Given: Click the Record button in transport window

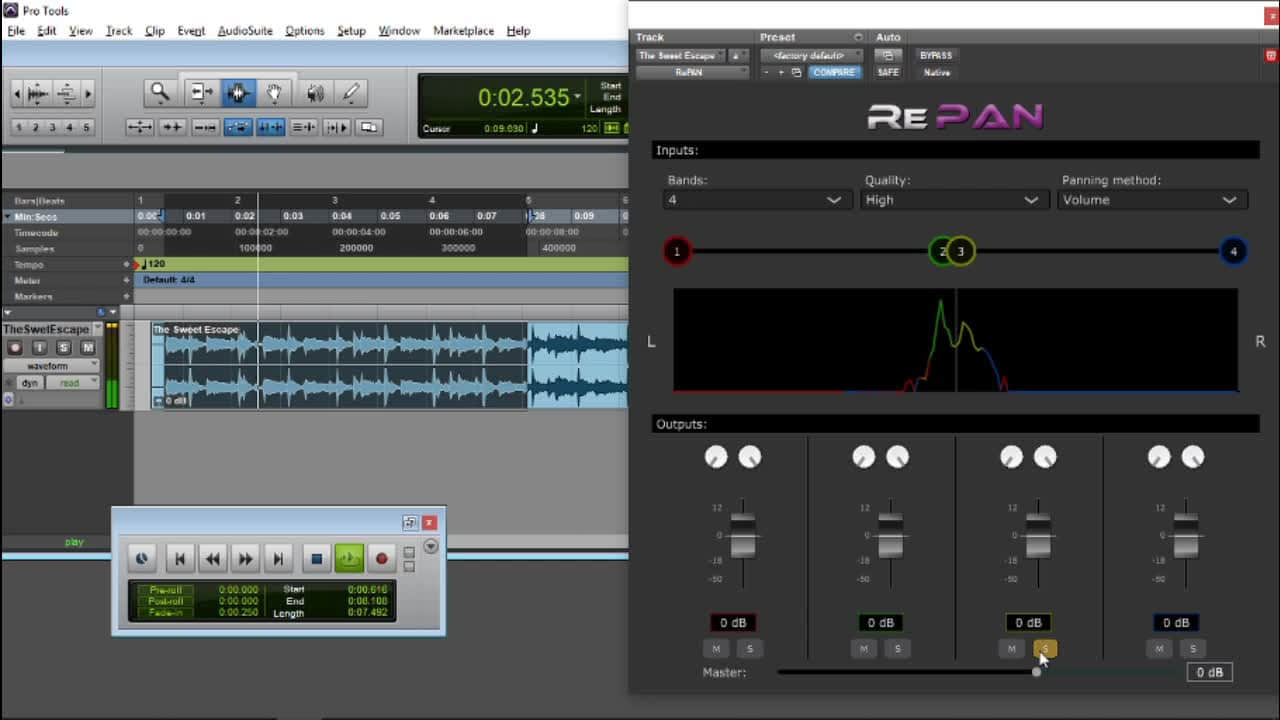Looking at the screenshot, I should point(381,559).
